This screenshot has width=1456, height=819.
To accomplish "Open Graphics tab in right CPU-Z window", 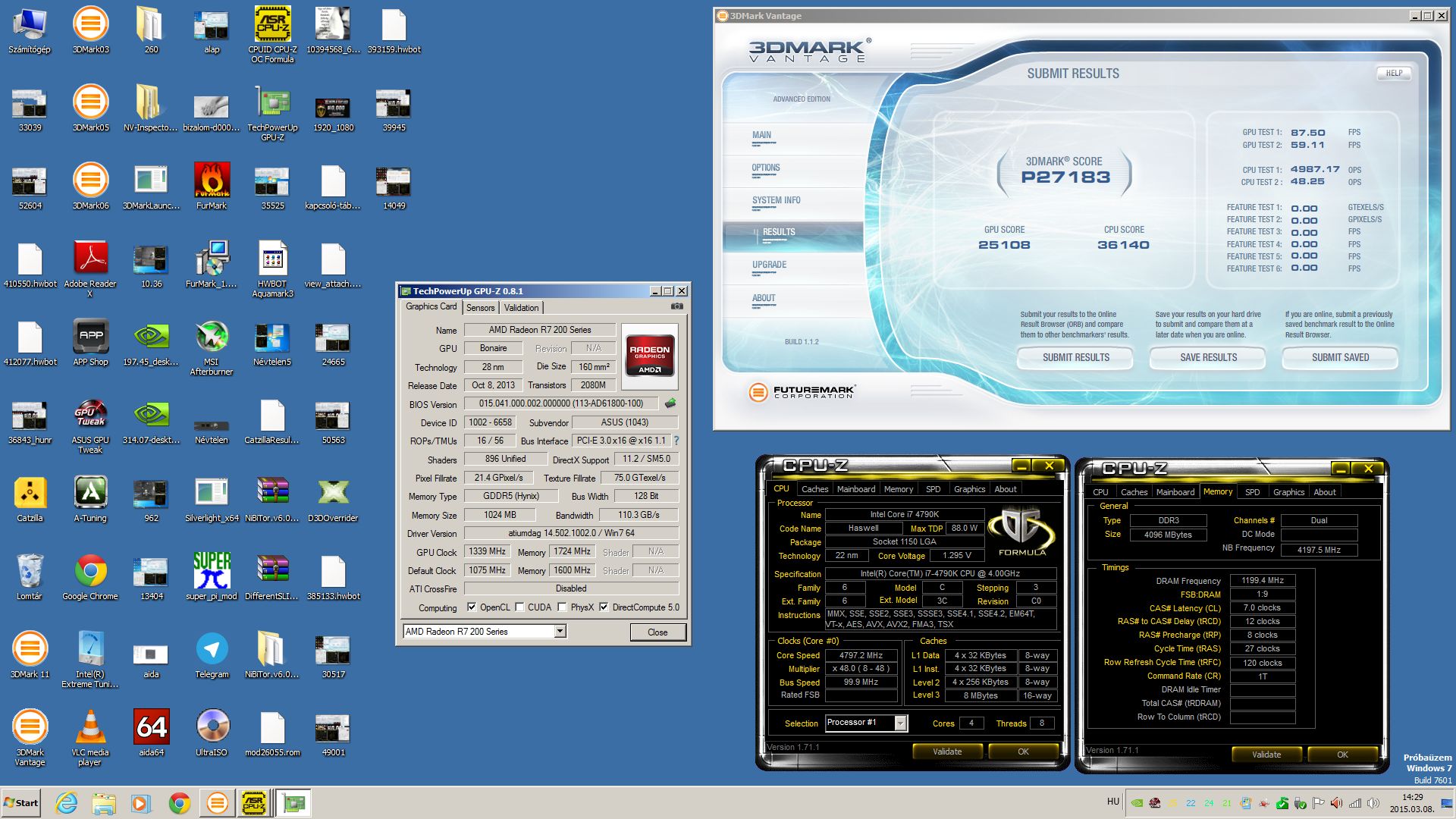I will pyautogui.click(x=1289, y=492).
